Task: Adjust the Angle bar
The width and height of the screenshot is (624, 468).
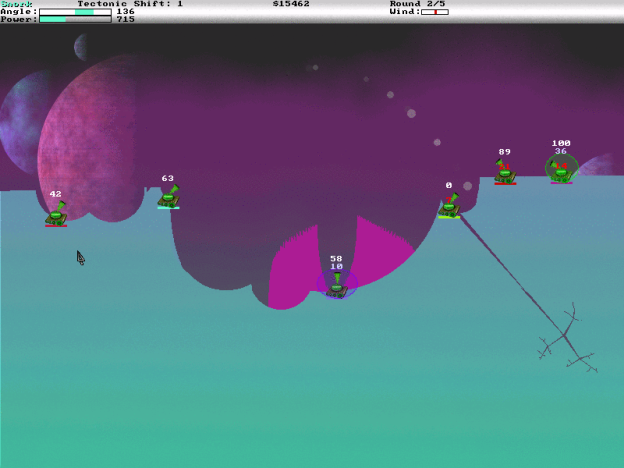Action: point(75,12)
